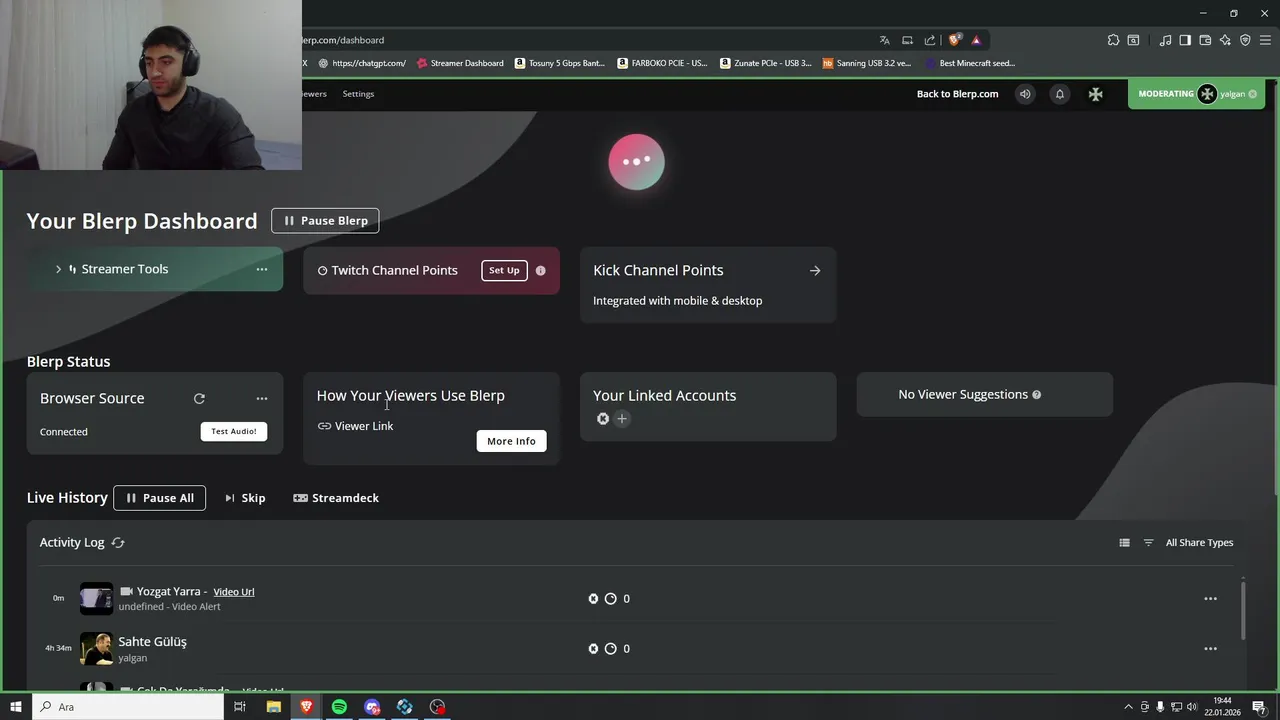The width and height of the screenshot is (1280, 720).
Task: Open Spotify from the taskbar
Action: [339, 707]
